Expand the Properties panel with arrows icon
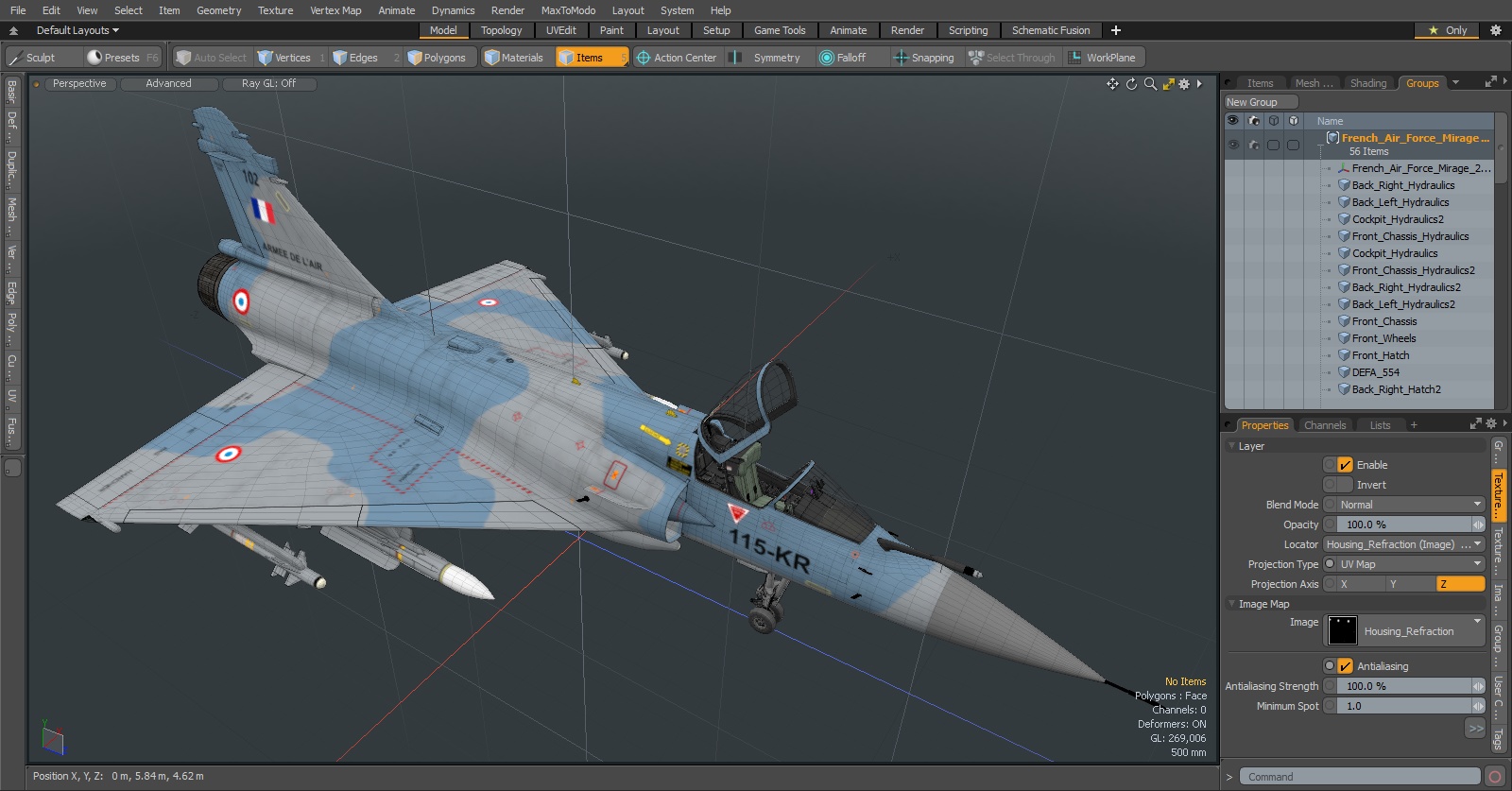The height and width of the screenshot is (791, 1512). point(1476,423)
